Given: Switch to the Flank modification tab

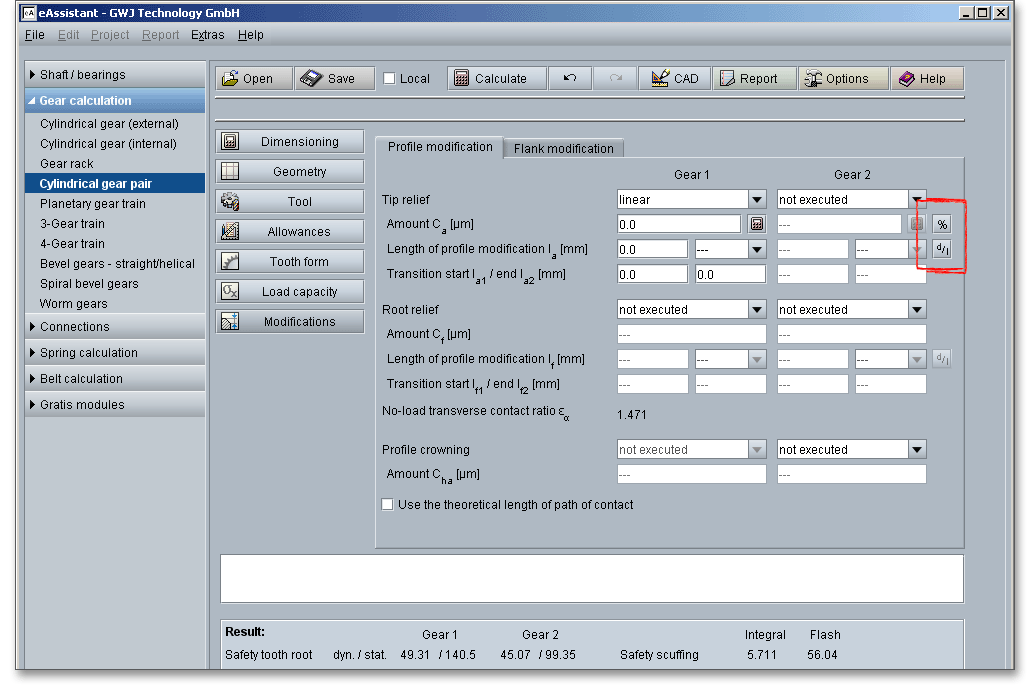Looking at the screenshot, I should coord(563,148).
